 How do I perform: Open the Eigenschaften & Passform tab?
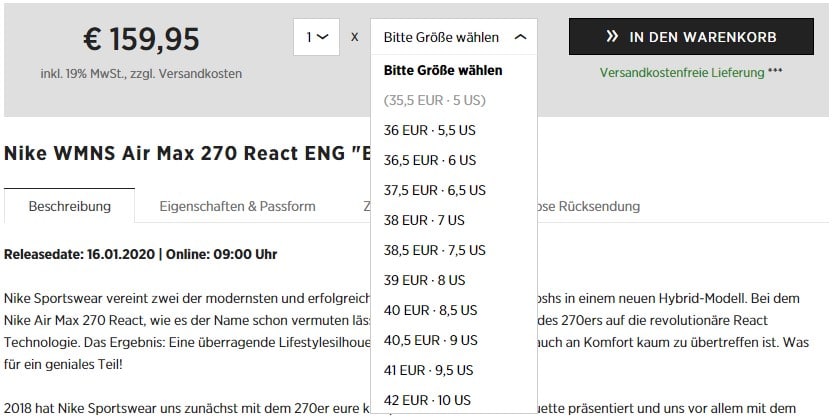click(x=237, y=207)
